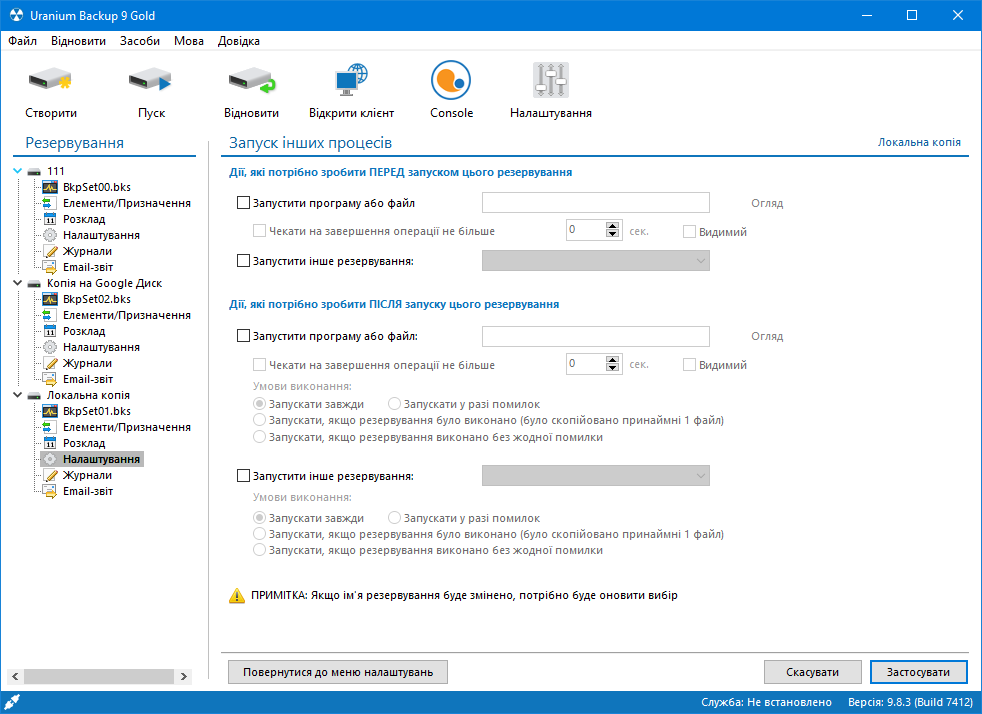This screenshot has height=714, width=982.
Task: Start backup with the Пуск icon
Action: click(150, 80)
